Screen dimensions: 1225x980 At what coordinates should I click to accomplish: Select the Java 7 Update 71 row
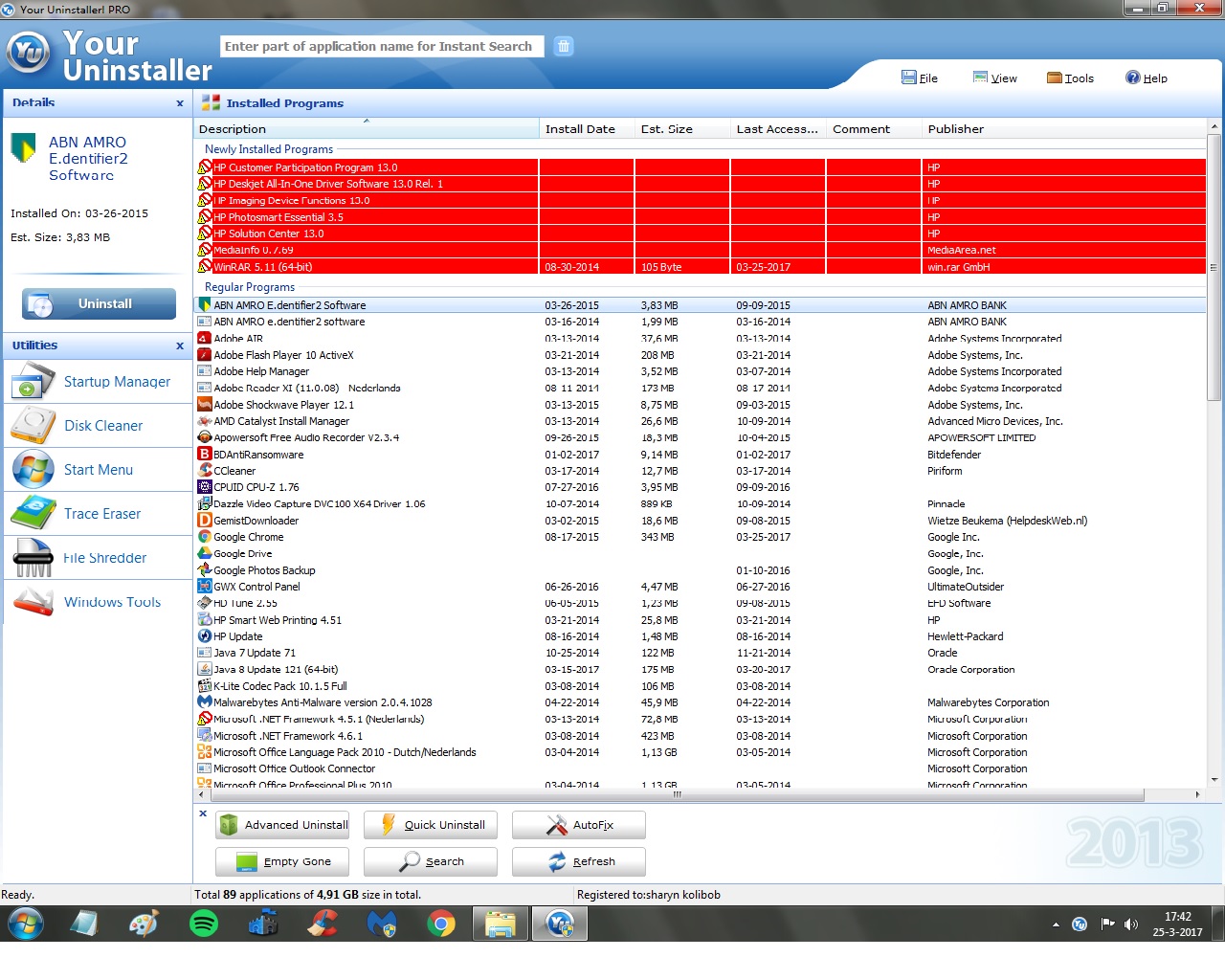tap(701, 653)
